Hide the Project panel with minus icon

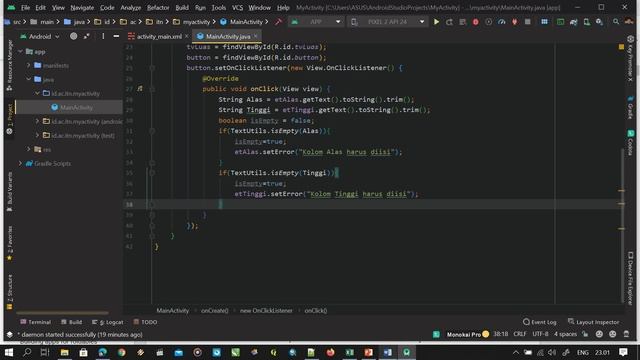pos(116,36)
